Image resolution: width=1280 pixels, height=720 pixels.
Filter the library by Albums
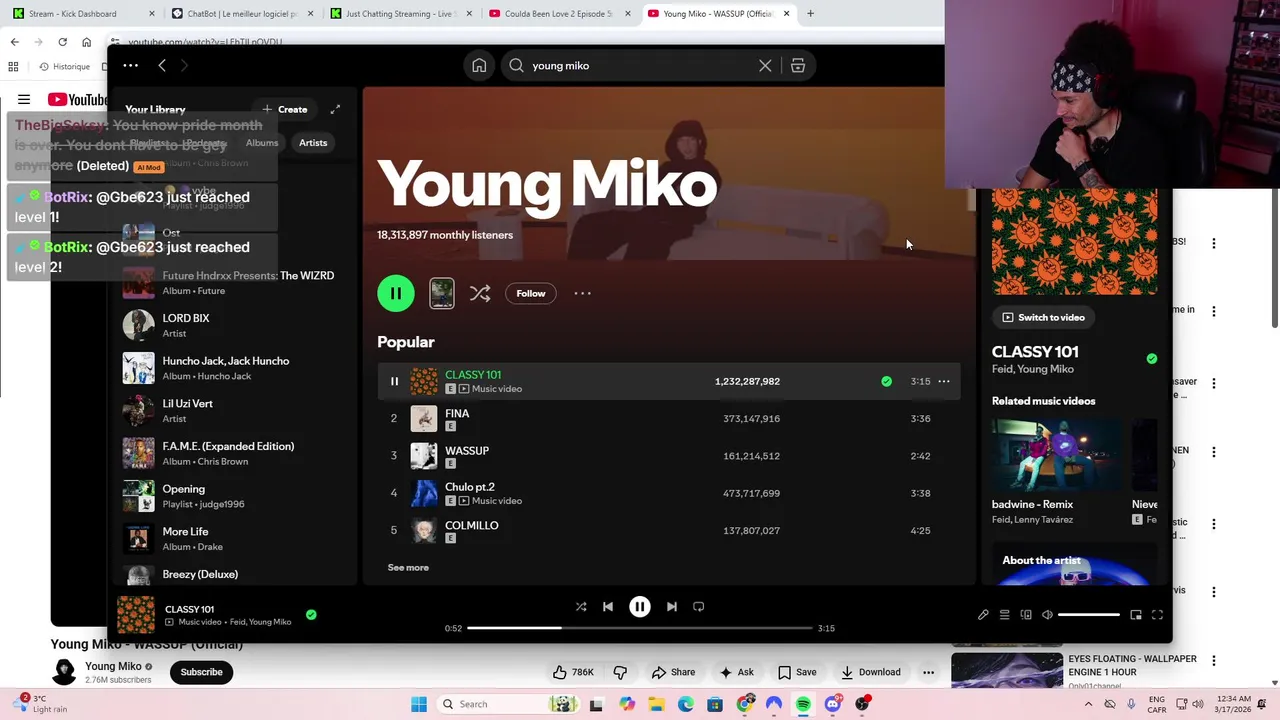pyautogui.click(x=262, y=143)
